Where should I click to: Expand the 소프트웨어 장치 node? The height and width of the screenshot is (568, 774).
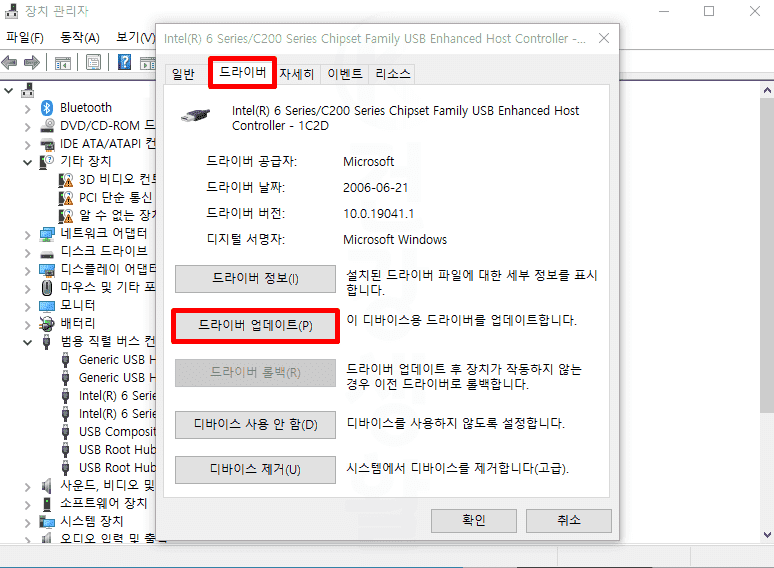(x=28, y=505)
